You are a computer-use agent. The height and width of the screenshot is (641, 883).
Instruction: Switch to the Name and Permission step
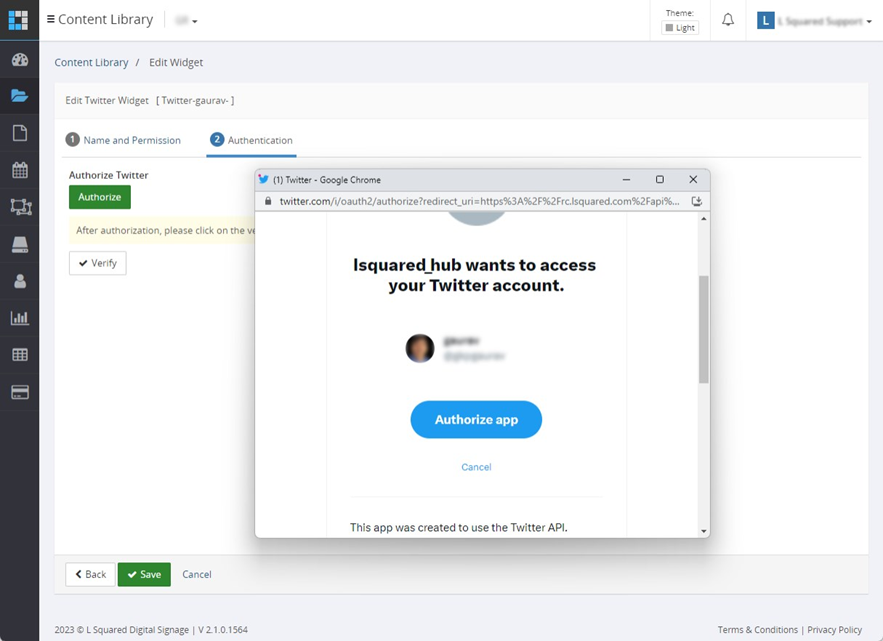pyautogui.click(x=123, y=140)
